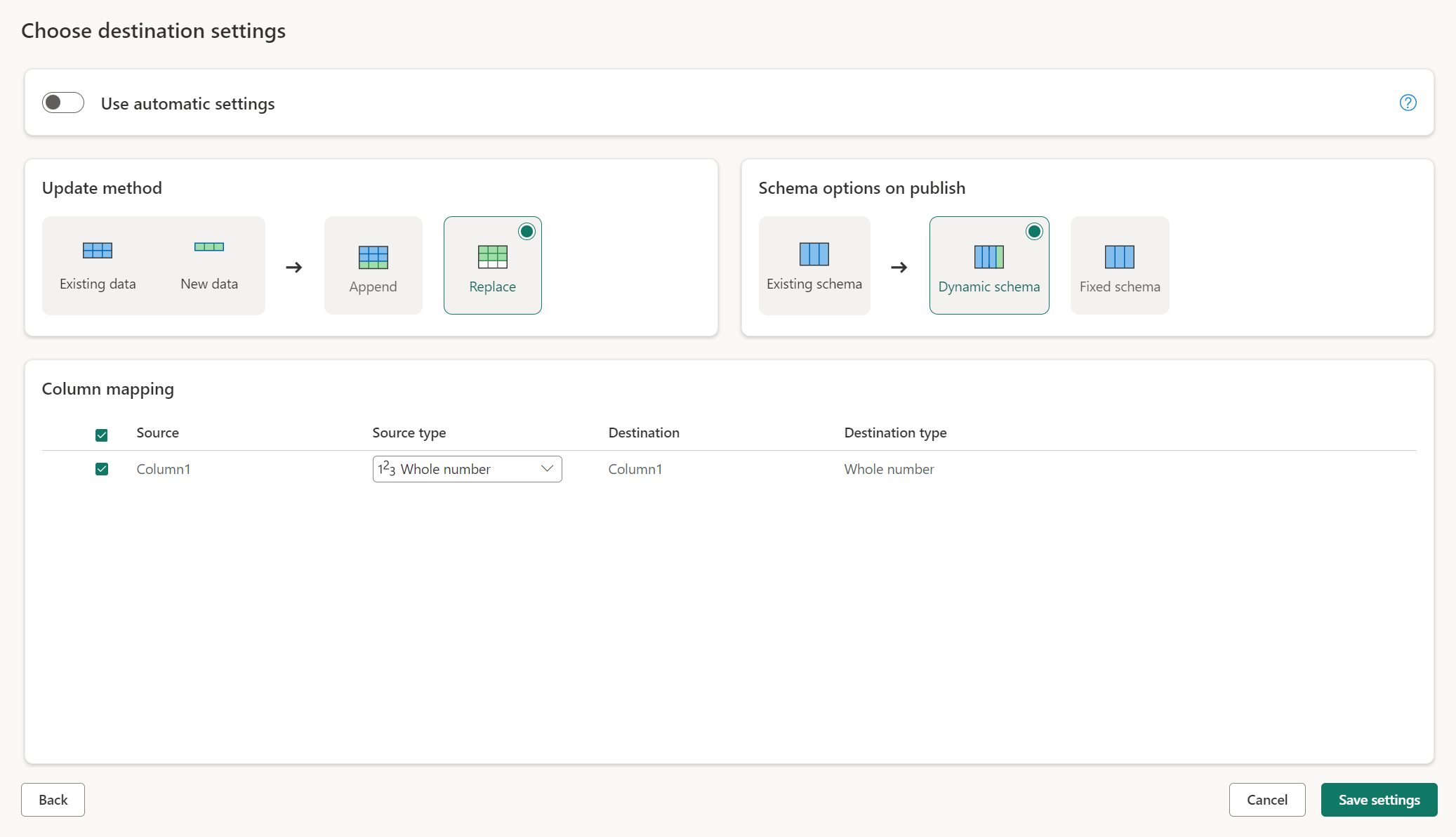This screenshot has width=1456, height=837.
Task: Click the Back button
Action: pyautogui.click(x=52, y=799)
